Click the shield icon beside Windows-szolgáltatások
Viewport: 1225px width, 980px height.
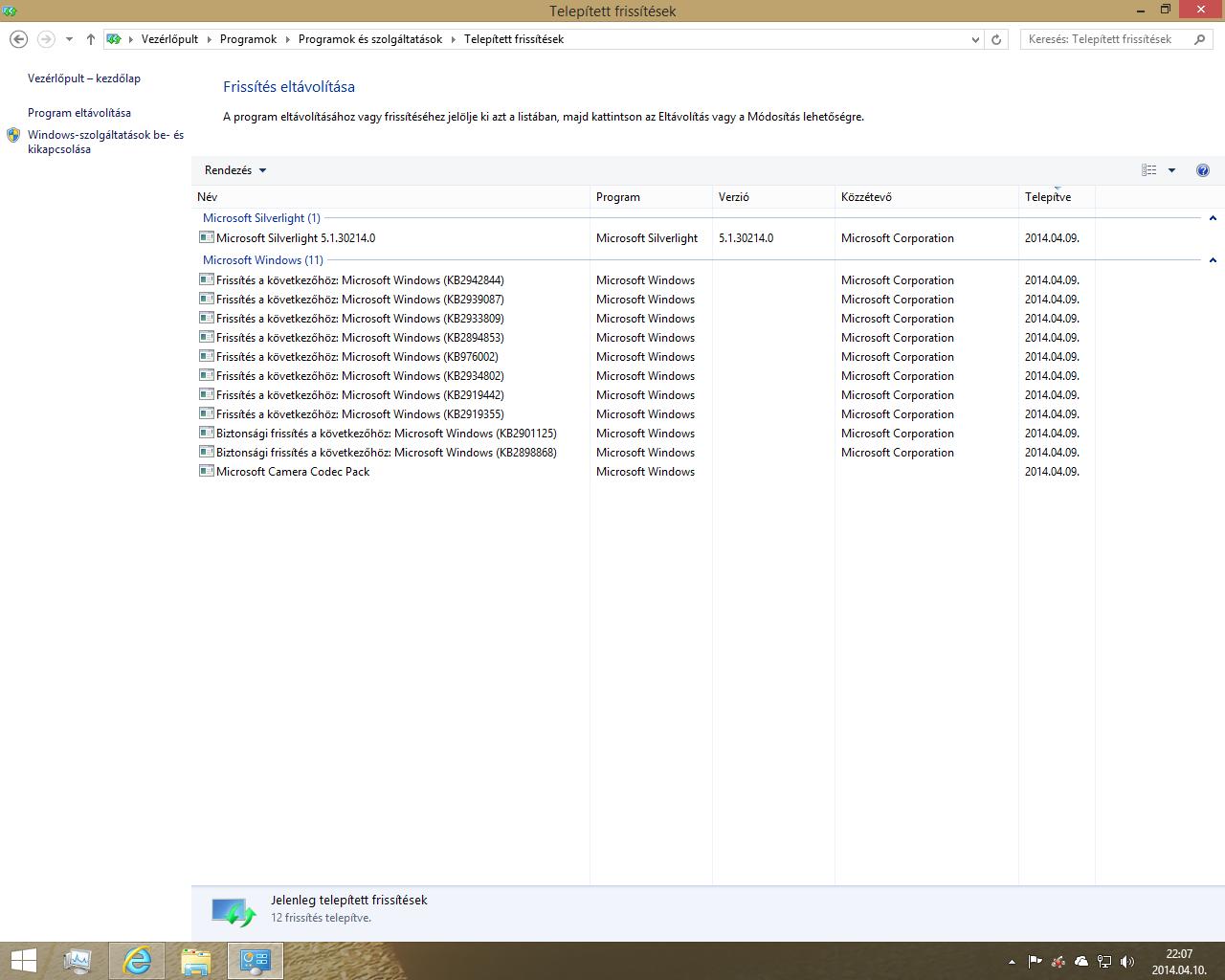pyautogui.click(x=13, y=135)
